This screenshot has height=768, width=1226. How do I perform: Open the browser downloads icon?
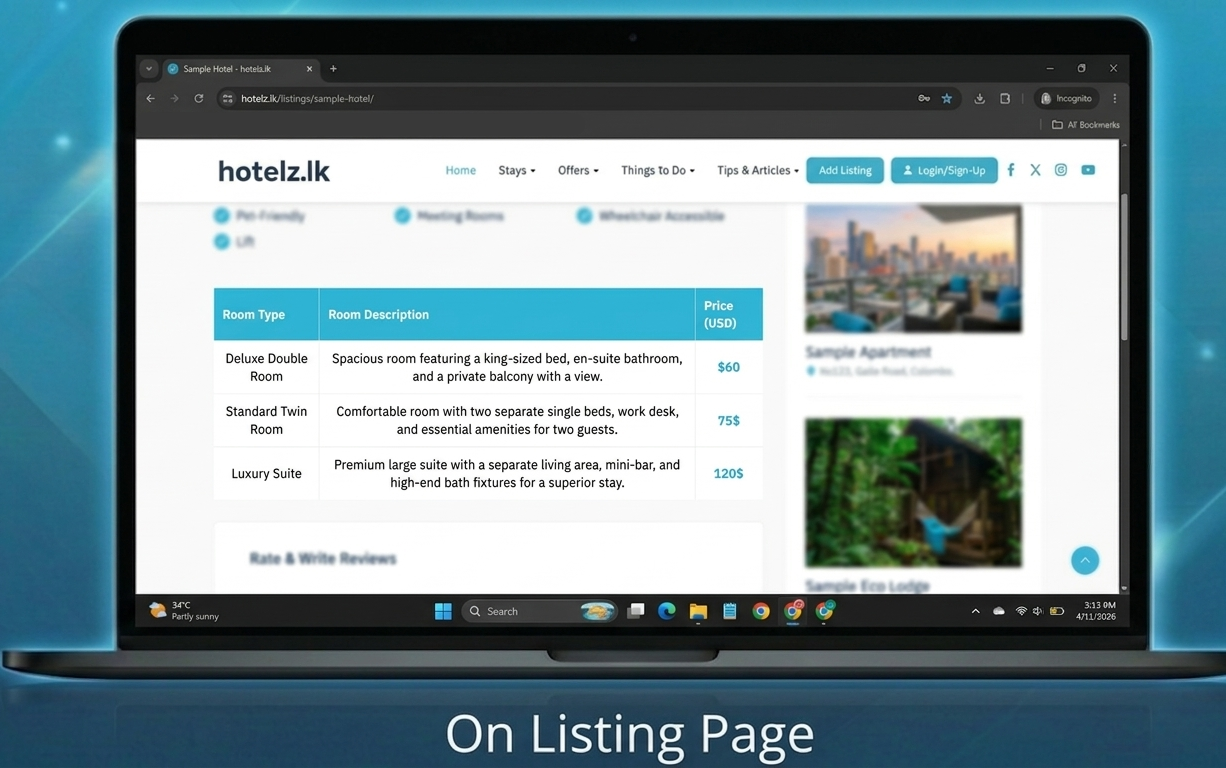(x=979, y=98)
